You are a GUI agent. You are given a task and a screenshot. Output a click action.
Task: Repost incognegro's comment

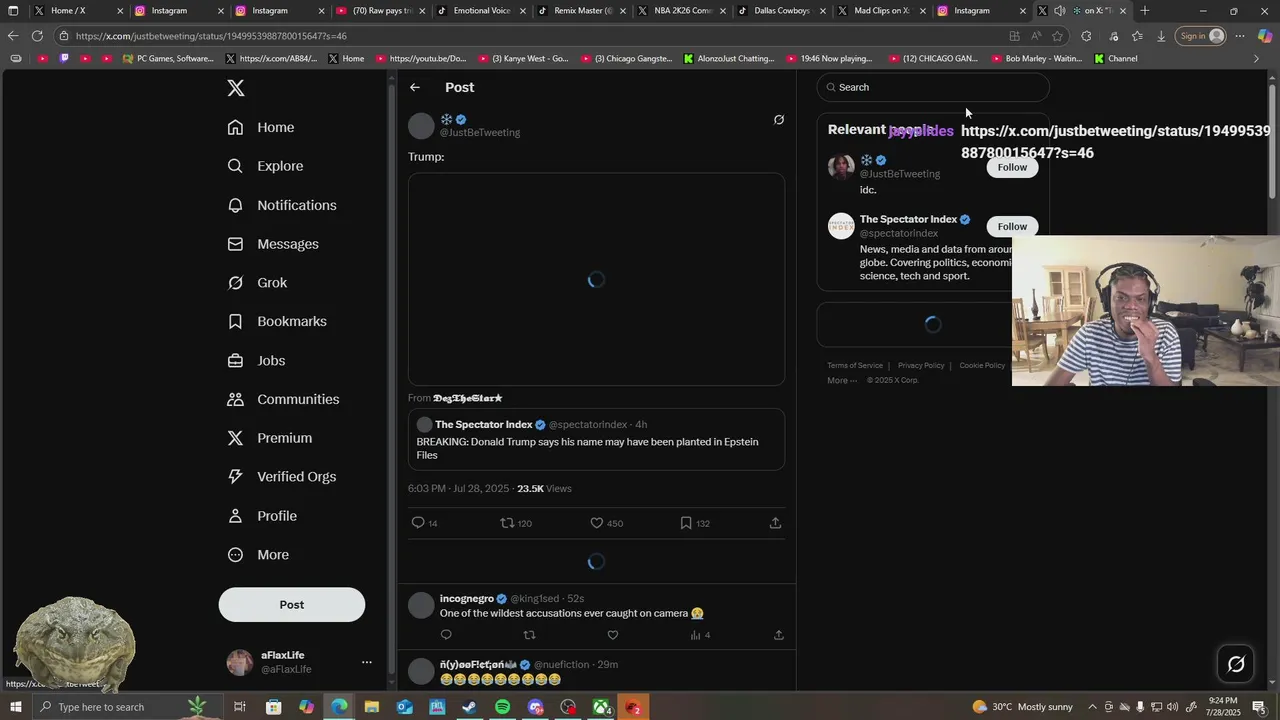[530, 635]
